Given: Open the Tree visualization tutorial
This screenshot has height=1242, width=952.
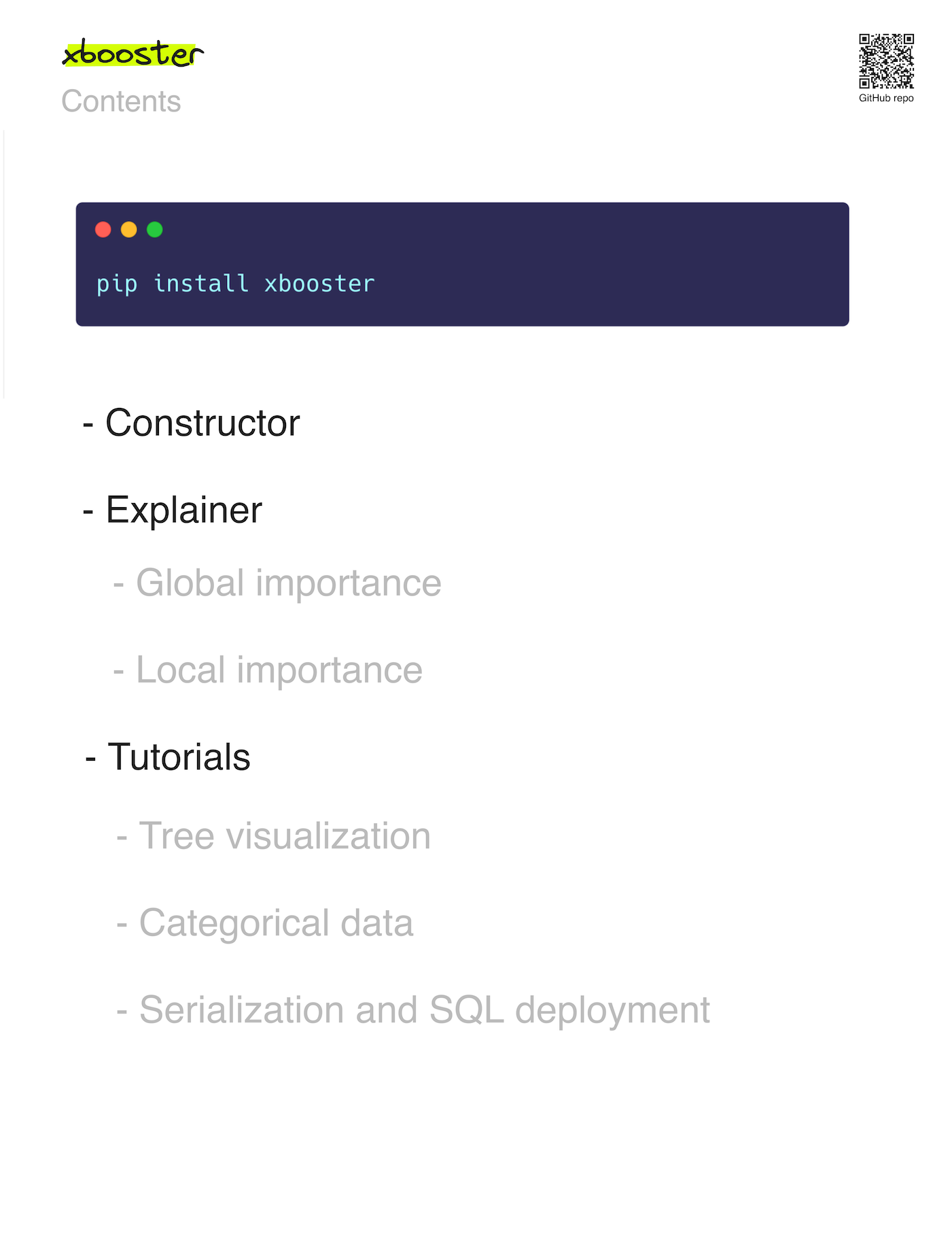Looking at the screenshot, I should pyautogui.click(x=284, y=836).
